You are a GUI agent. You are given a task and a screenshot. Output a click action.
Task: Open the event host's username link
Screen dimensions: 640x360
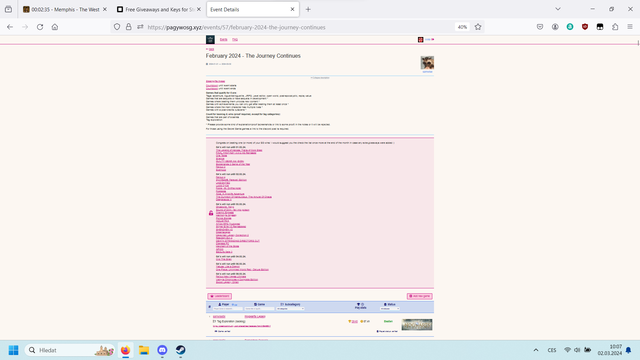(x=427, y=72)
